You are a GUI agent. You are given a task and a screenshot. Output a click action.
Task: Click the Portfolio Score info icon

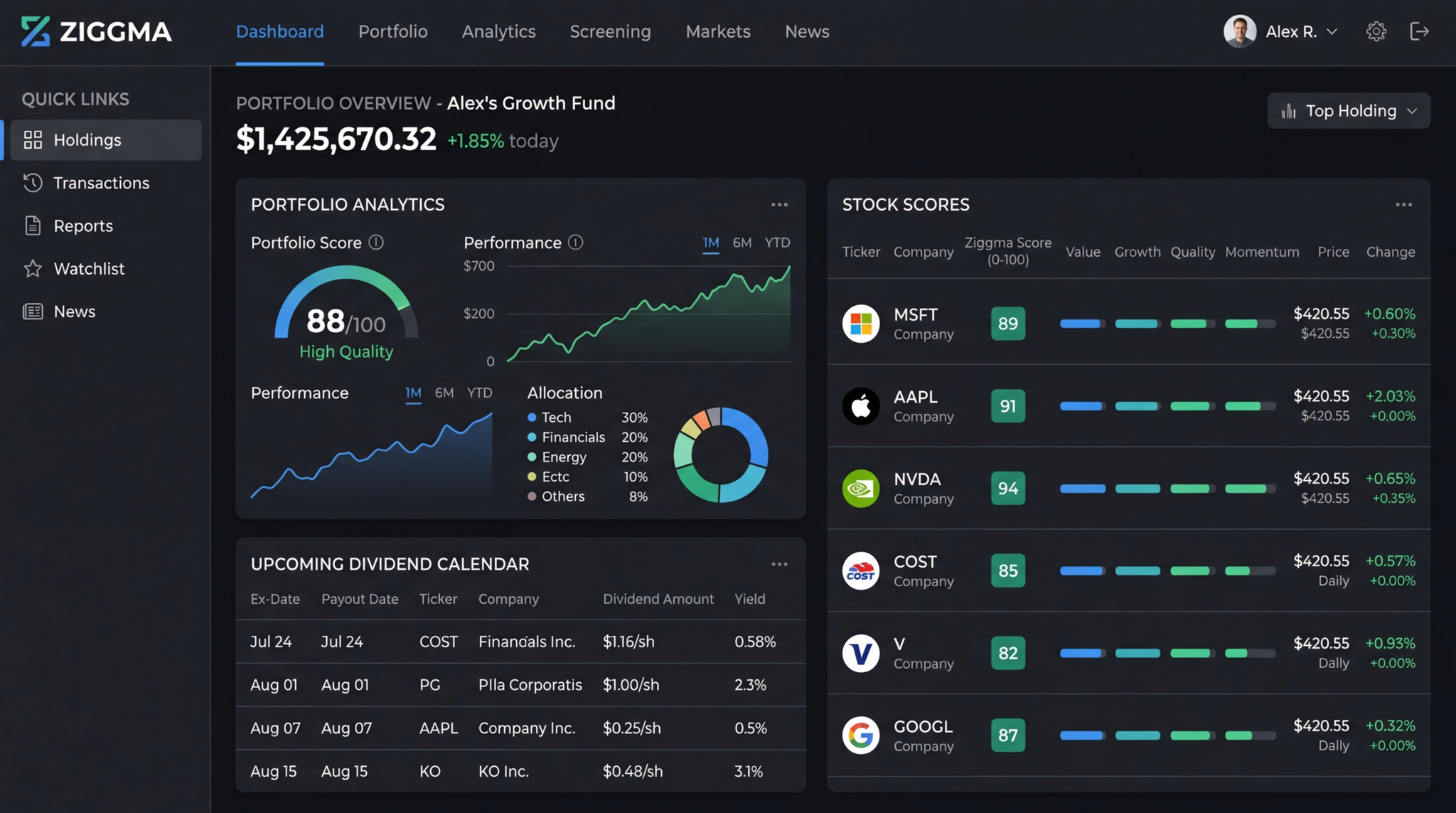coord(376,243)
